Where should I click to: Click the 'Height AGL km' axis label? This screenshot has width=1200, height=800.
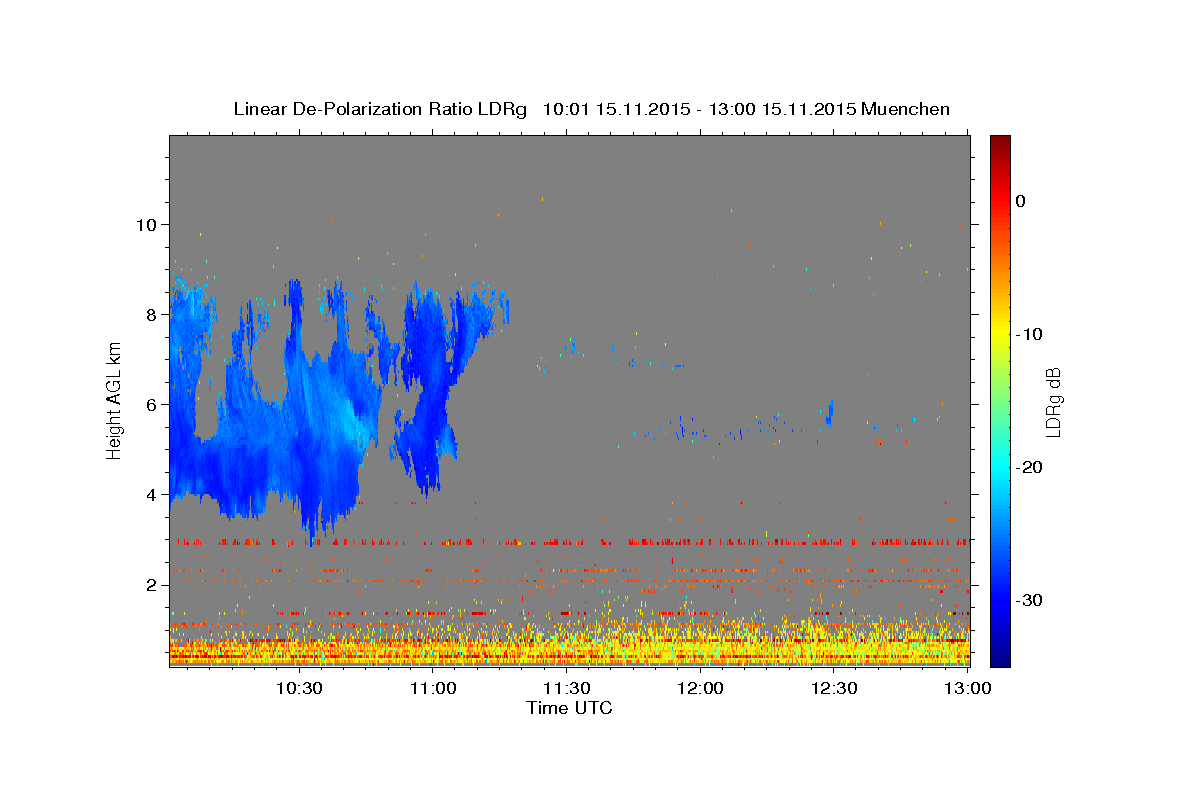pos(115,400)
